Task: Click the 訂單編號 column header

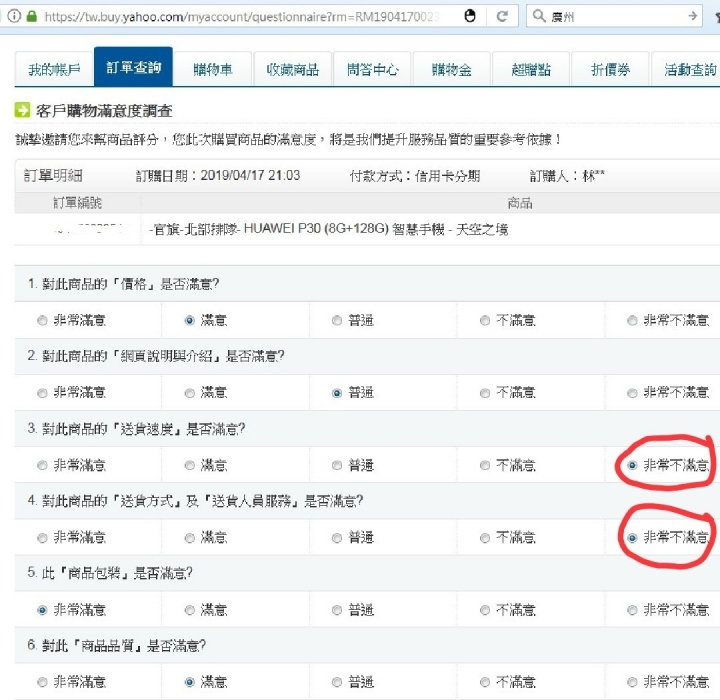Action: coord(77,203)
